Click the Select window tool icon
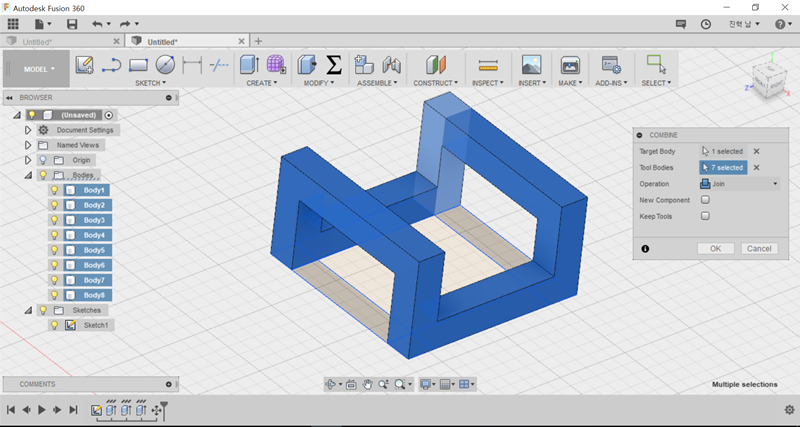The height and width of the screenshot is (427, 800). point(656,64)
